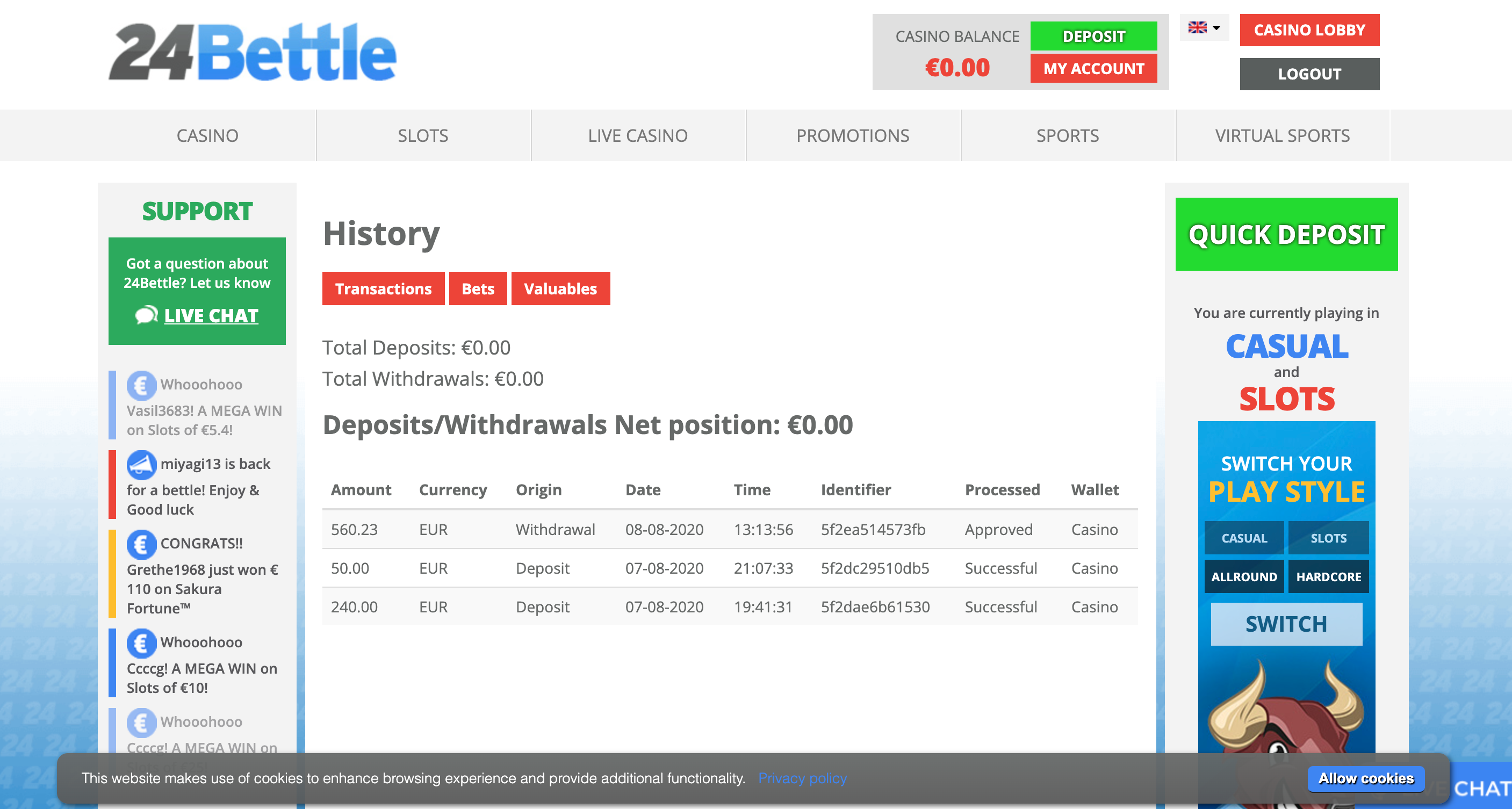Click the Currency column header
The image size is (1512, 809).
point(452,490)
